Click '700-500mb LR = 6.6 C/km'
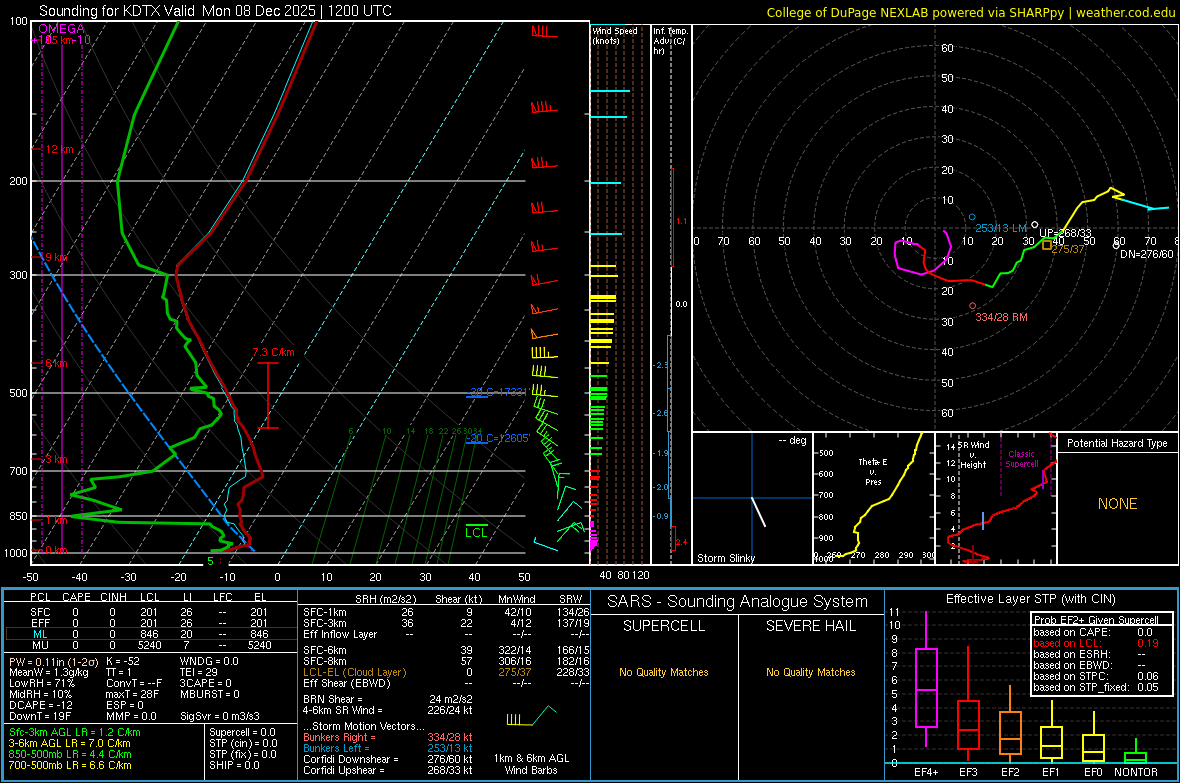 point(70,765)
